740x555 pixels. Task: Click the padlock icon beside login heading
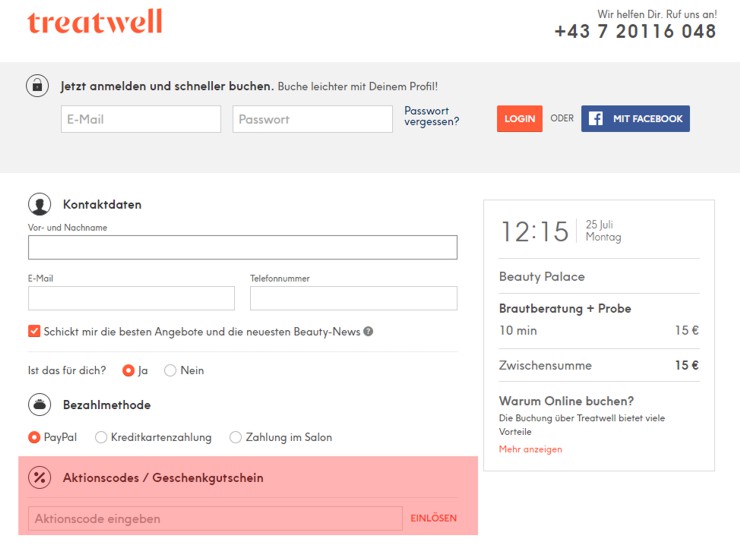point(37,86)
